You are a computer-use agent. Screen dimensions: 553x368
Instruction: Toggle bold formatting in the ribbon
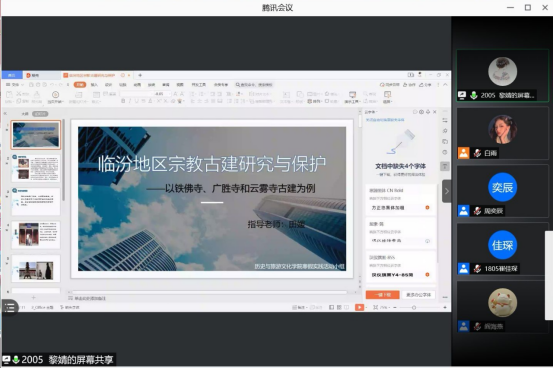coord(123,101)
